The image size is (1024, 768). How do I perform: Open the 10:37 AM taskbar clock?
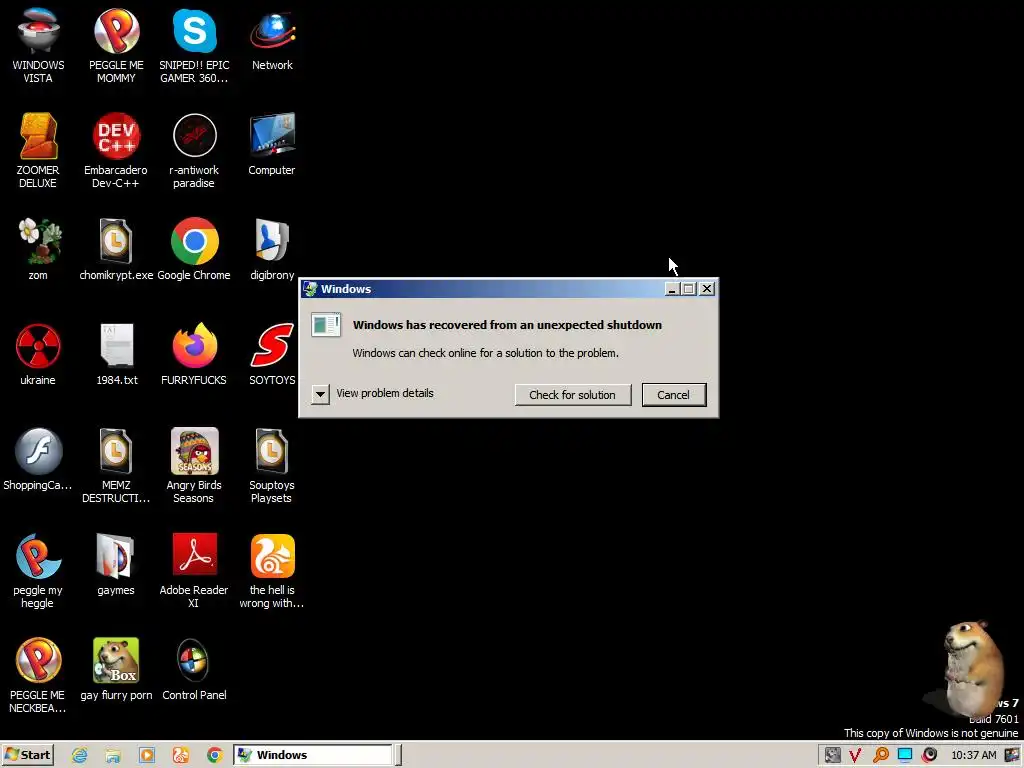974,756
